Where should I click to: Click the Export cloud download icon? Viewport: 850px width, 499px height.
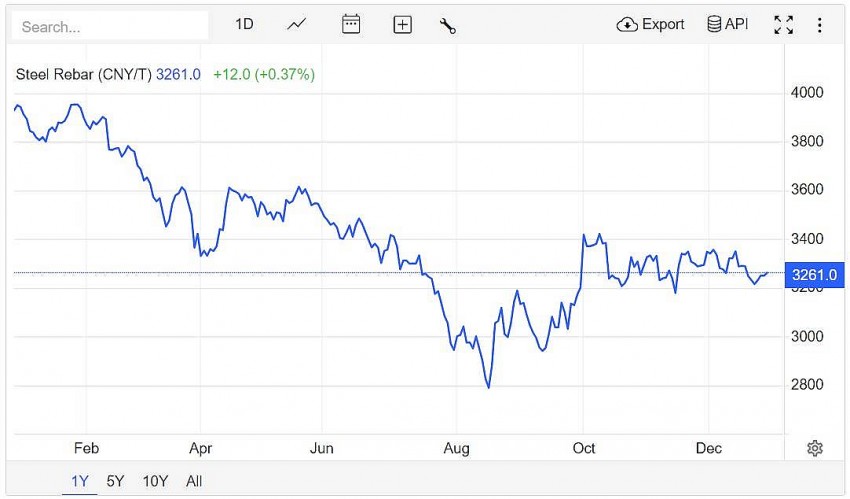627,25
